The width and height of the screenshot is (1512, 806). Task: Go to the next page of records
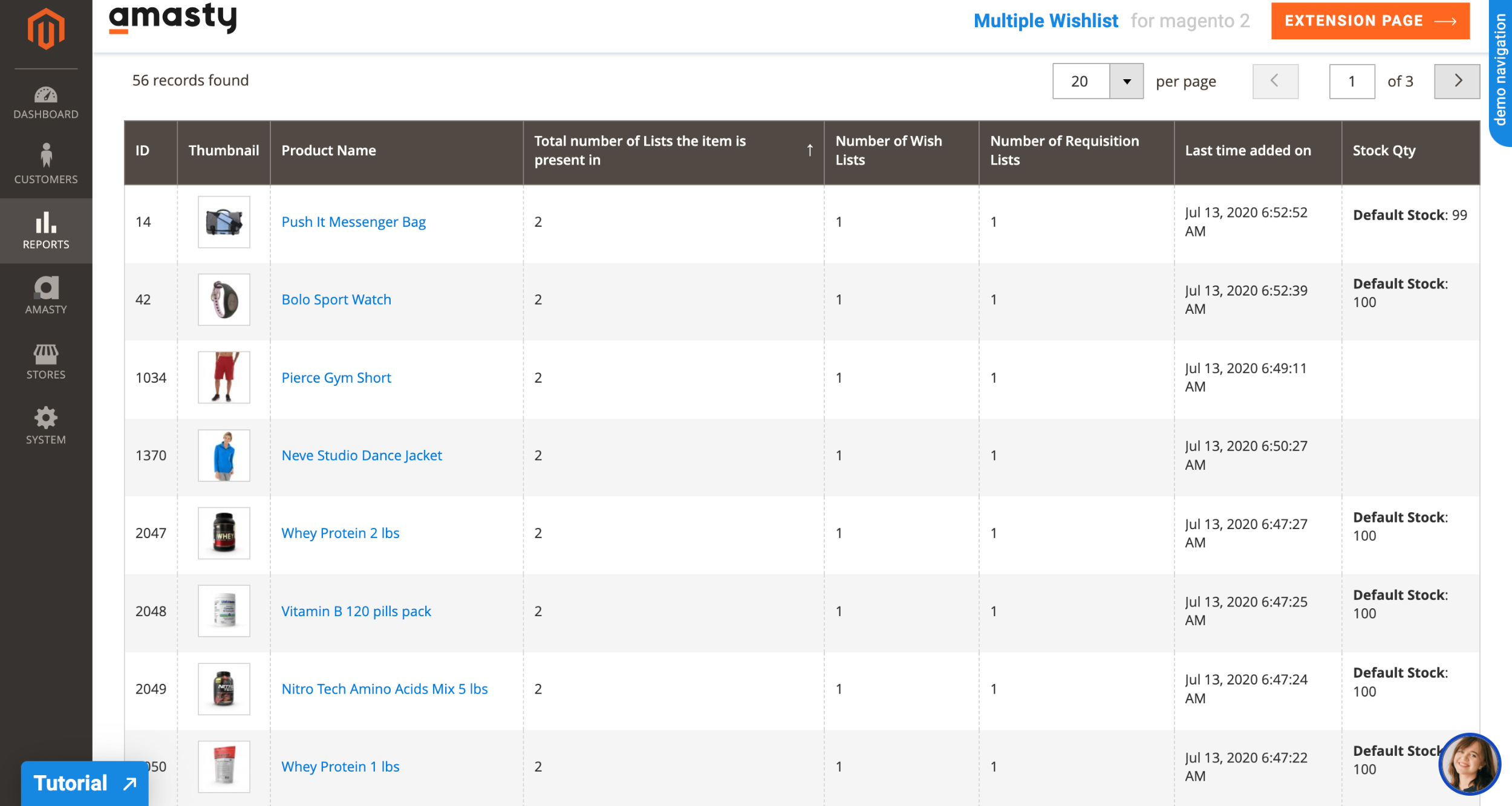[1457, 80]
